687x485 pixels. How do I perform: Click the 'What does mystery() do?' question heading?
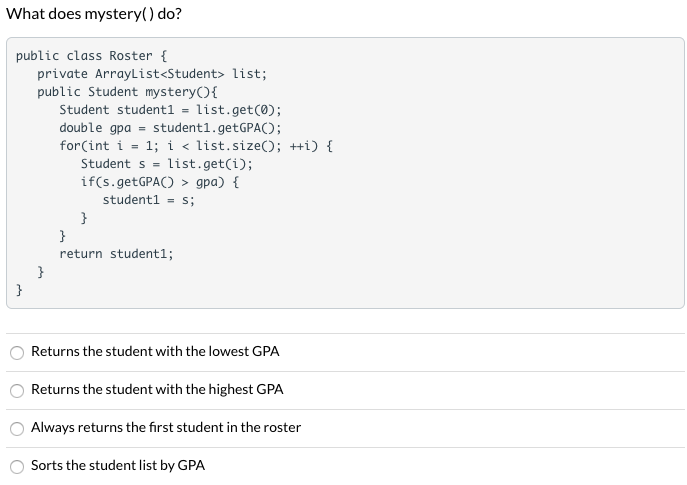click(x=94, y=14)
